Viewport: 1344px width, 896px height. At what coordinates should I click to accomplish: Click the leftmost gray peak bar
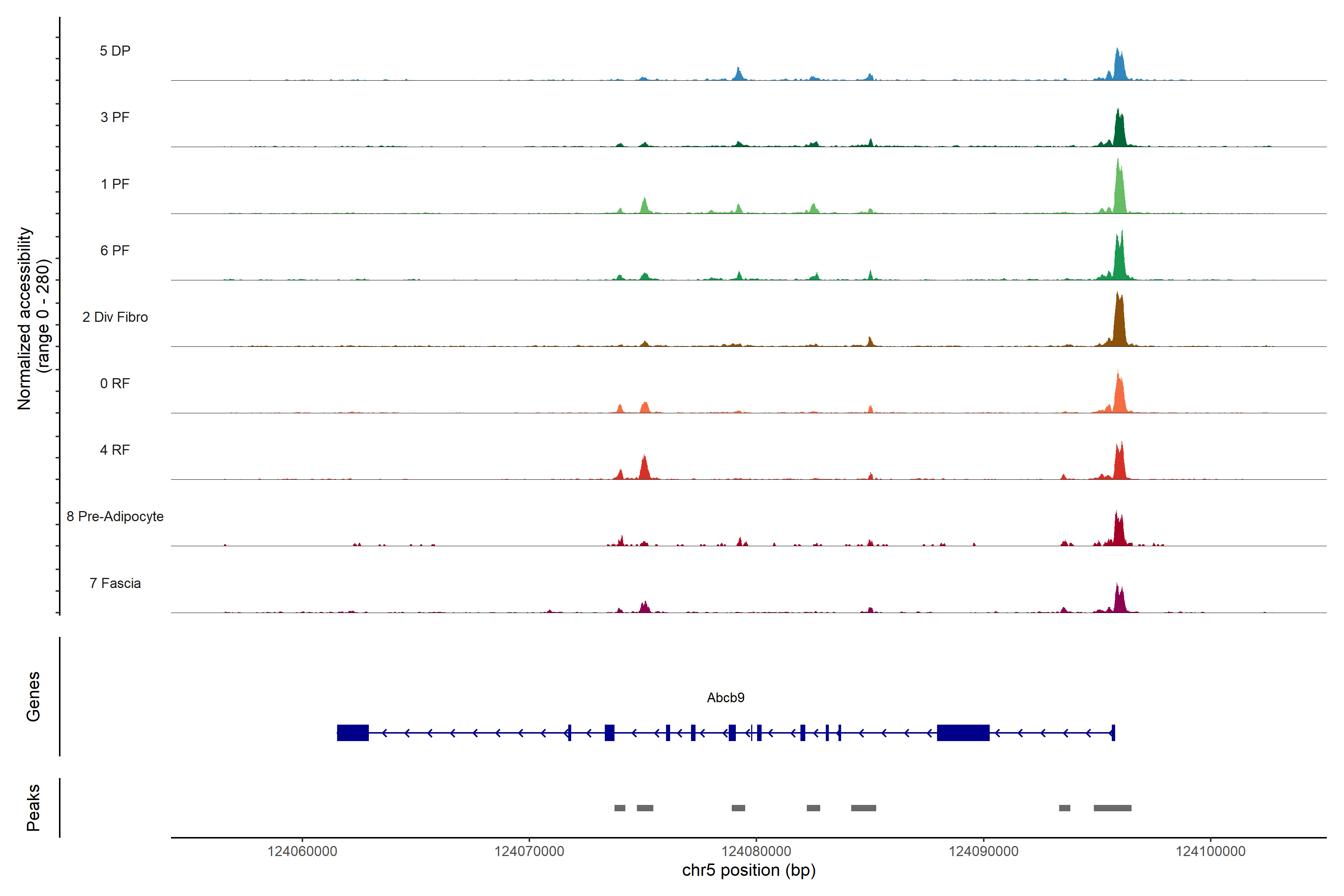point(619,808)
